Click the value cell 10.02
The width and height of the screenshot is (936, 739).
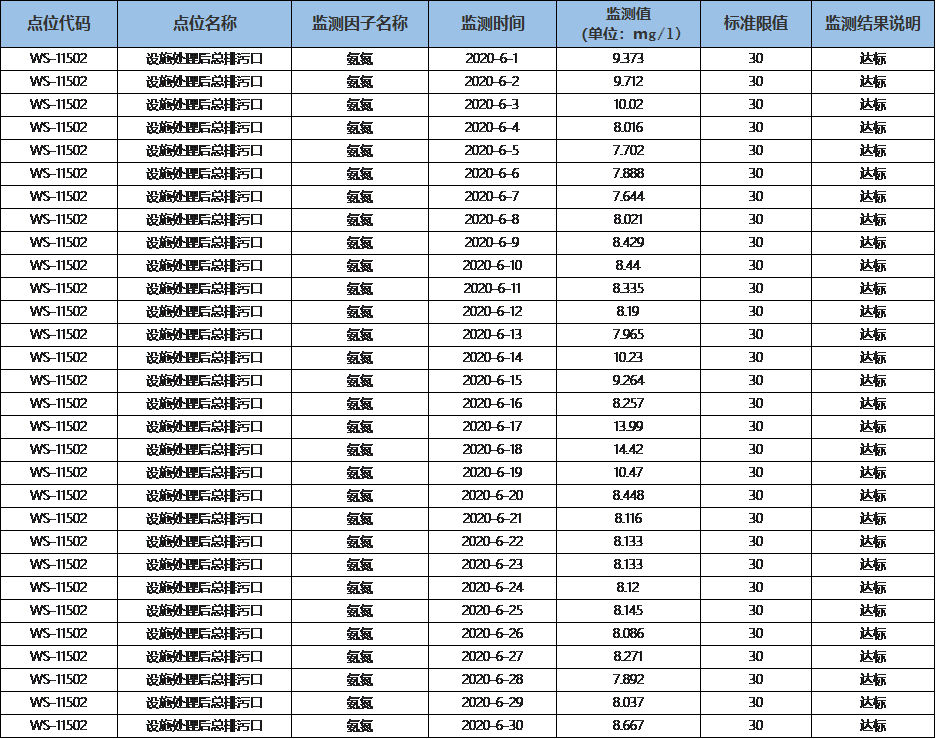(629, 105)
